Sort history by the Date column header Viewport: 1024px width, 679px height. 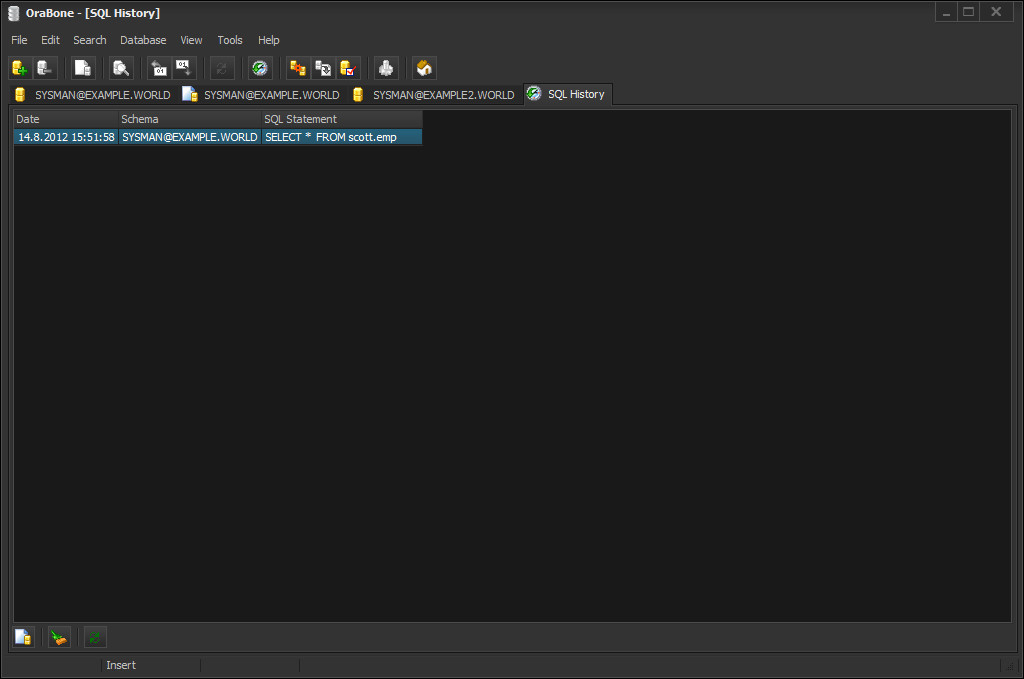coord(65,119)
